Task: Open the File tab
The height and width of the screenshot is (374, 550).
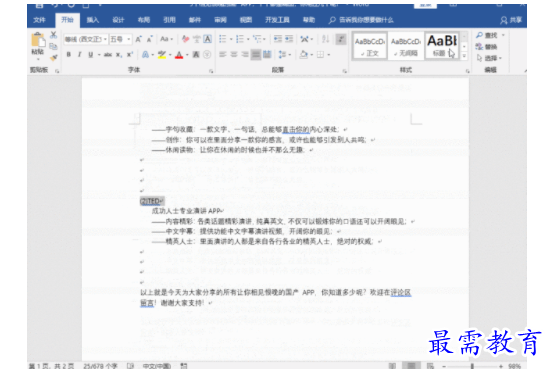Action: (40, 20)
